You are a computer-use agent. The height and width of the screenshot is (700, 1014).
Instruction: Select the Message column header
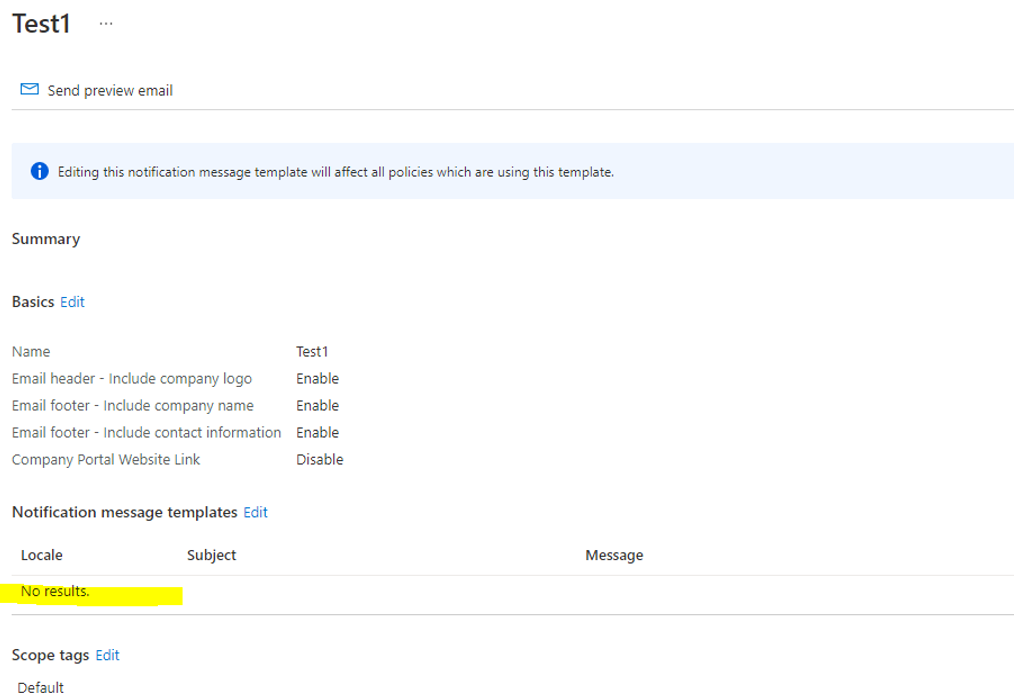[614, 554]
